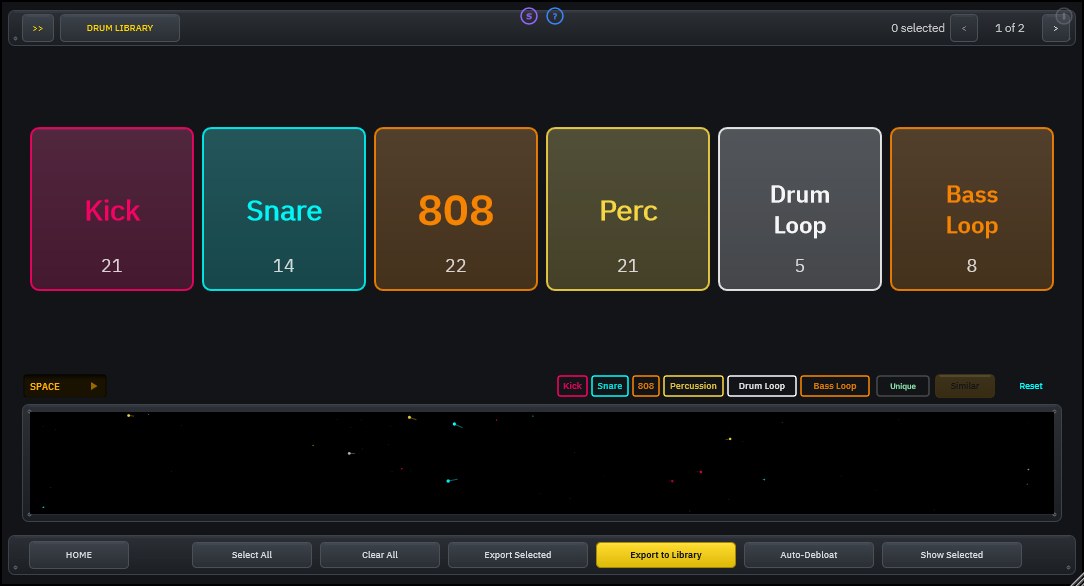The height and width of the screenshot is (586, 1084).
Task: Toggle the Similar filter
Action: pos(965,386)
